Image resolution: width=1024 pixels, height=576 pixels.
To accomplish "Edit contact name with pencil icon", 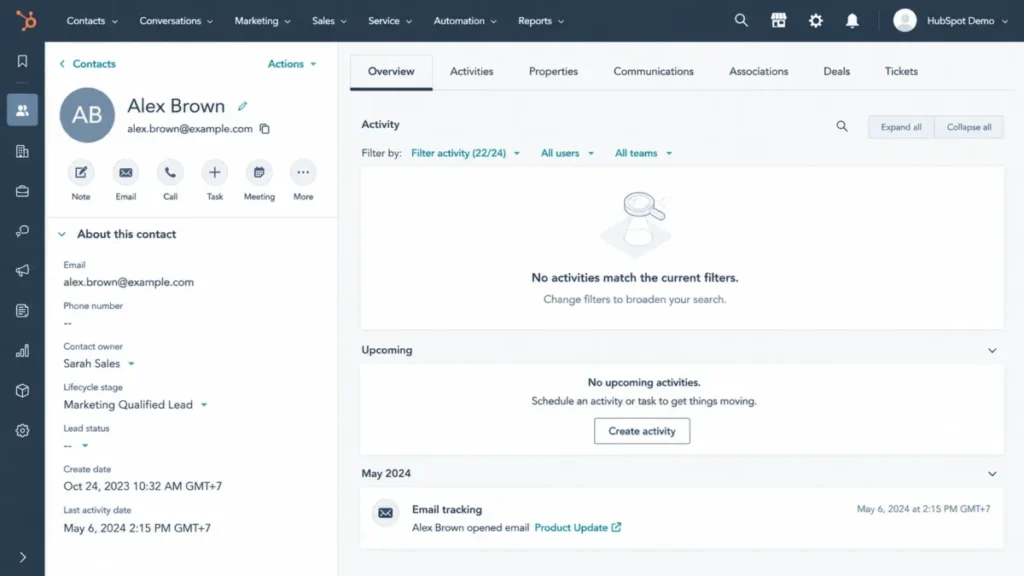I will (242, 106).
